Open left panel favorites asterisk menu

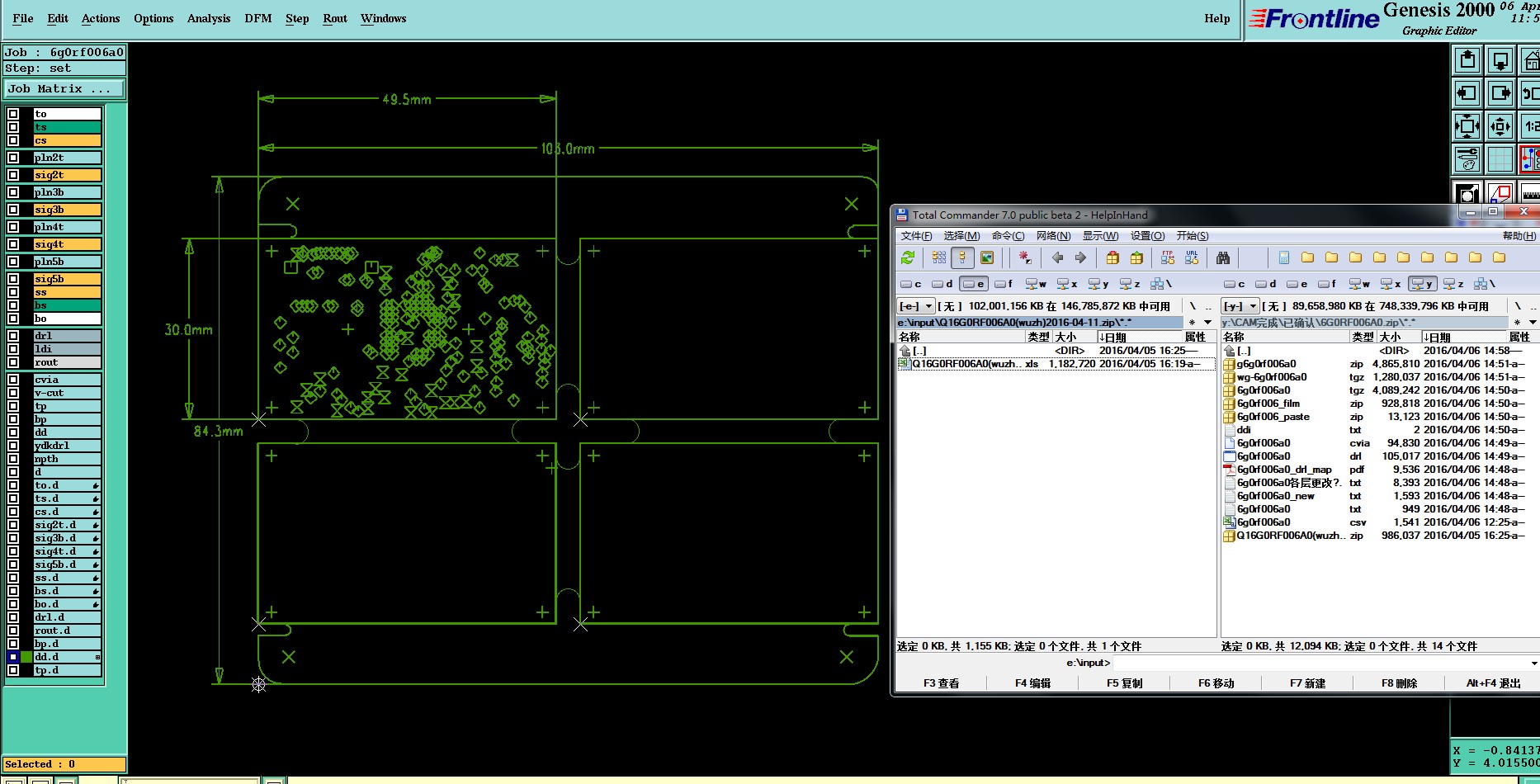click(1192, 323)
